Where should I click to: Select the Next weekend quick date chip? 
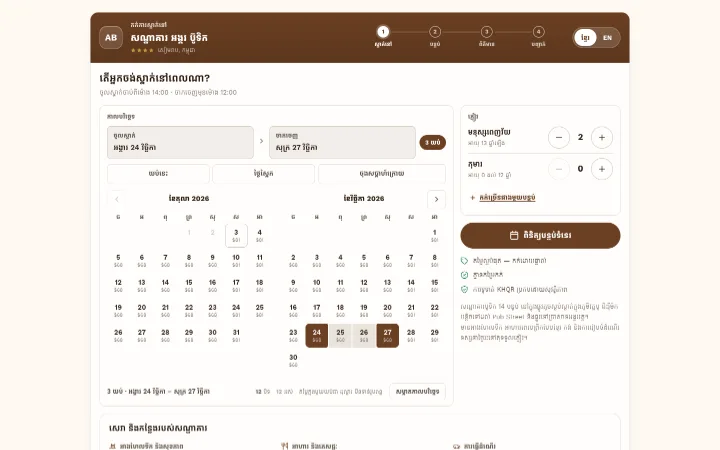point(382,174)
